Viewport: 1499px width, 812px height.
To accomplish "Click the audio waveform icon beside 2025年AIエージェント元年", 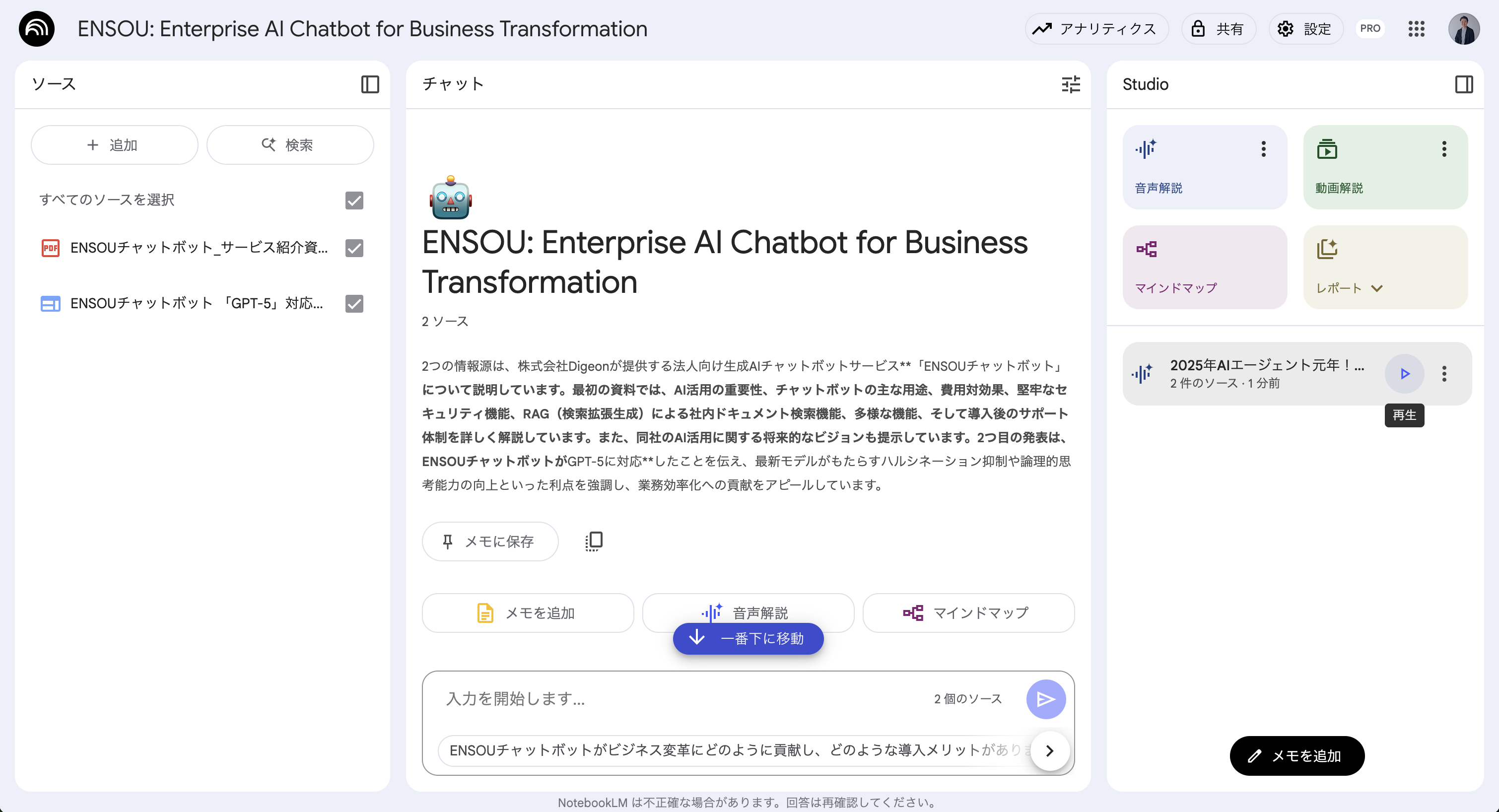I will (x=1142, y=374).
